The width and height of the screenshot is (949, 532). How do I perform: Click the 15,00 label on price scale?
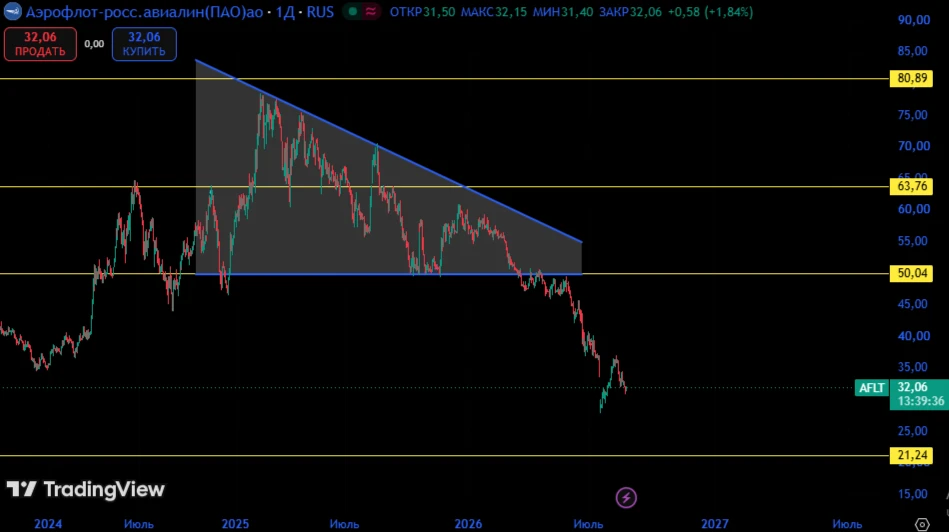[914, 494]
